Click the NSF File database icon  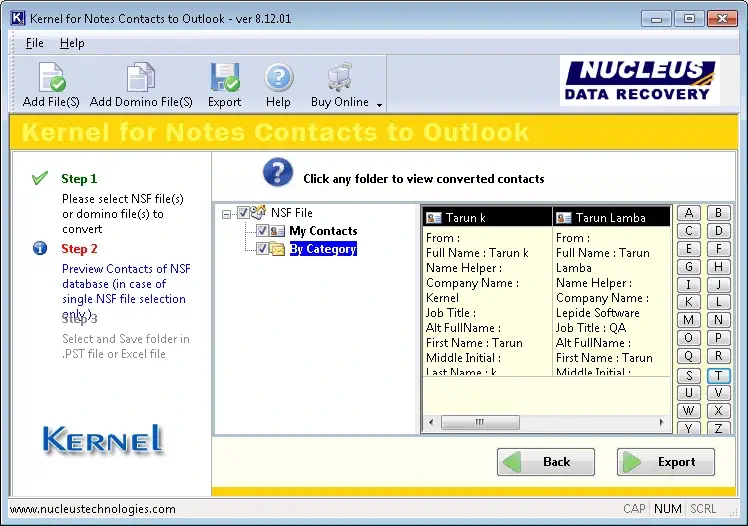(x=259, y=212)
